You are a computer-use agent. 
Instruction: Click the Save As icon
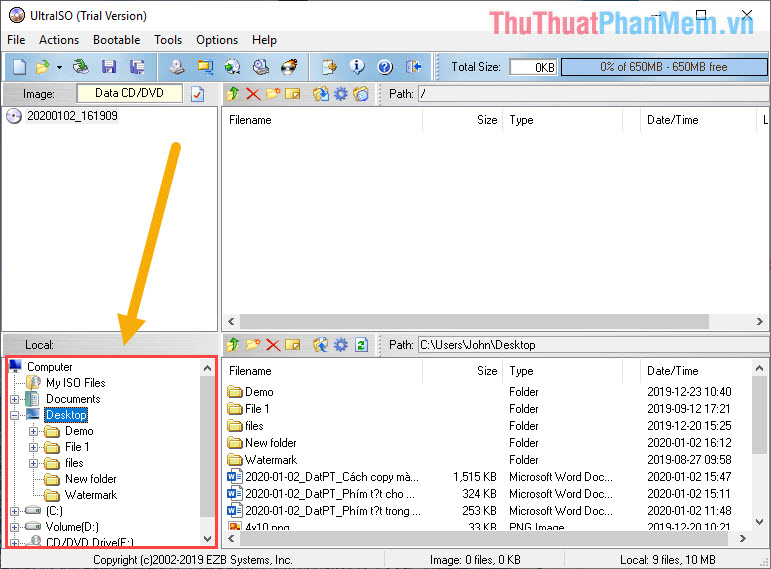click(x=137, y=67)
